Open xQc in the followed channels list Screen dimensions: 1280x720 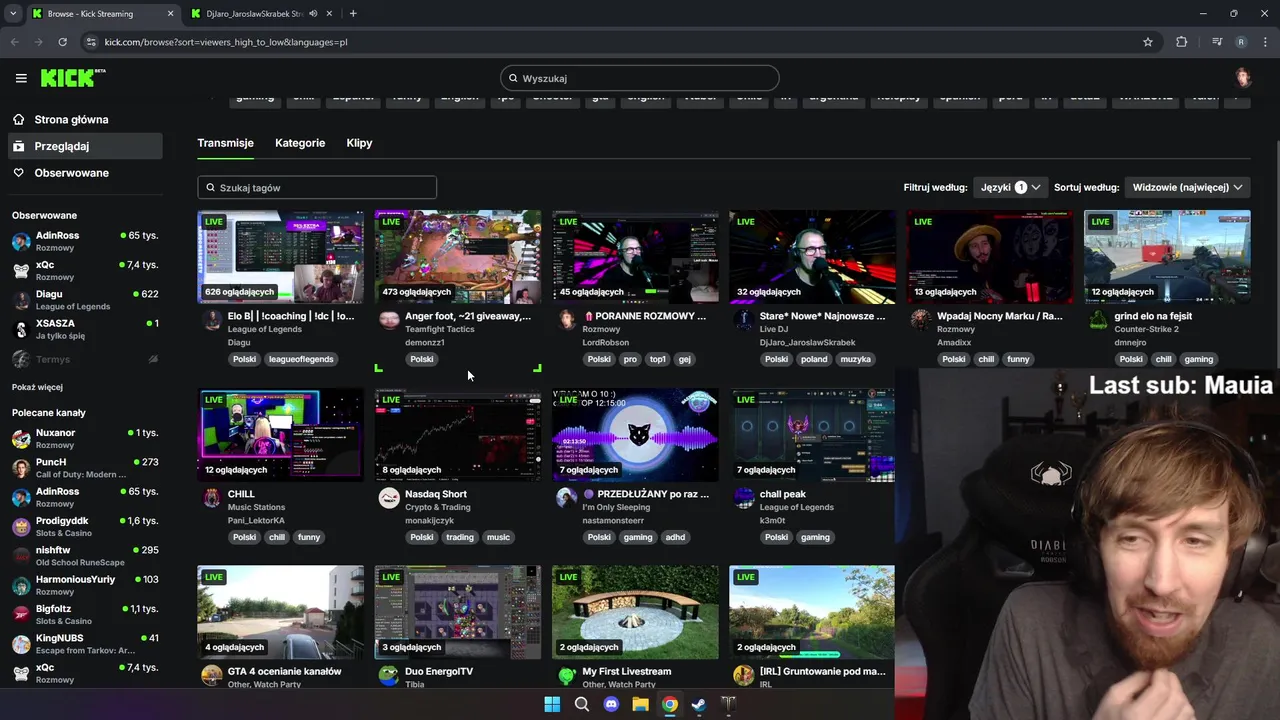pyautogui.click(x=84, y=270)
